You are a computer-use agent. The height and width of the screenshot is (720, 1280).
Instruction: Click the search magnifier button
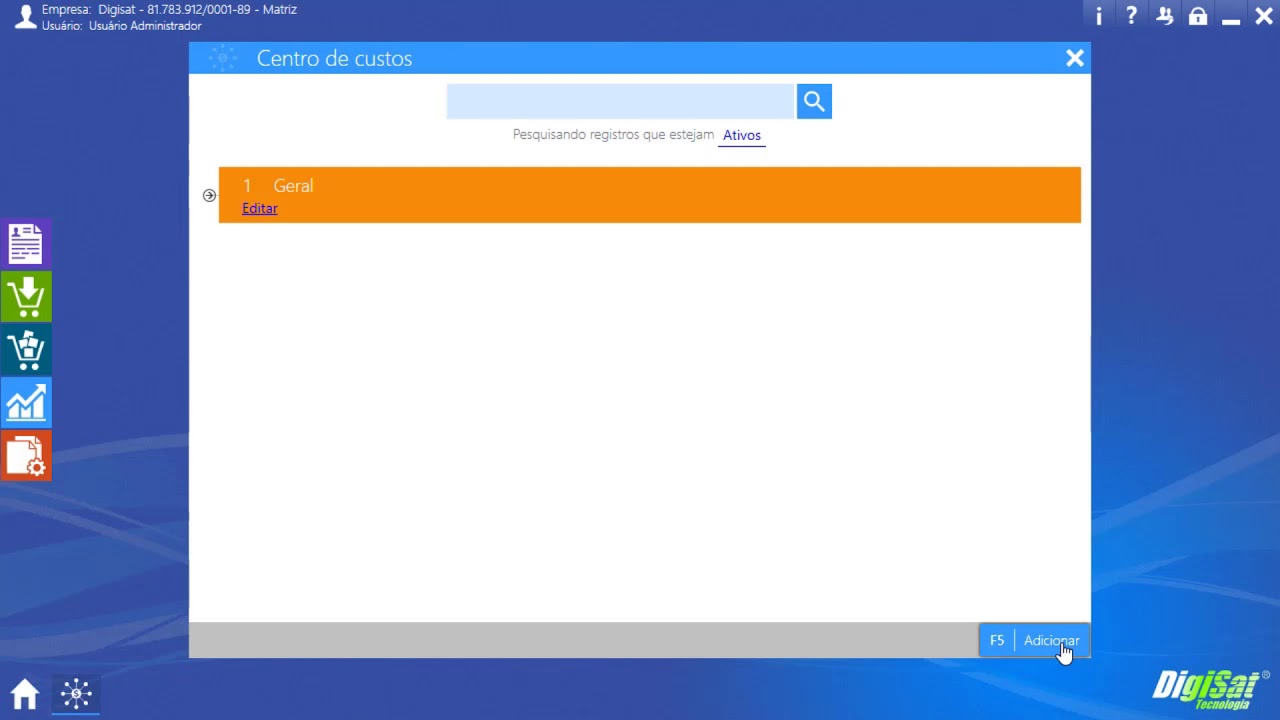[814, 101]
